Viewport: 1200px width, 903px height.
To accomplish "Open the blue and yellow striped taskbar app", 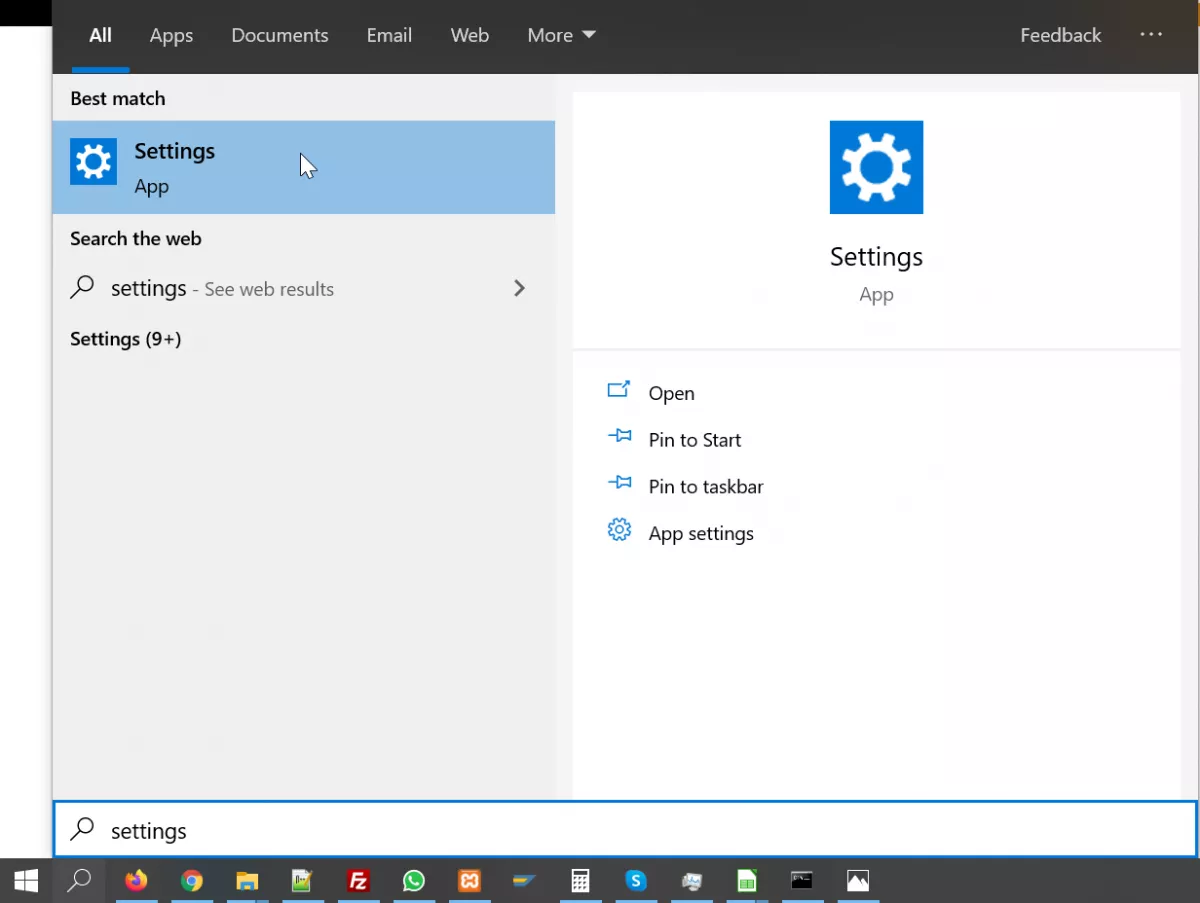I will (x=524, y=881).
